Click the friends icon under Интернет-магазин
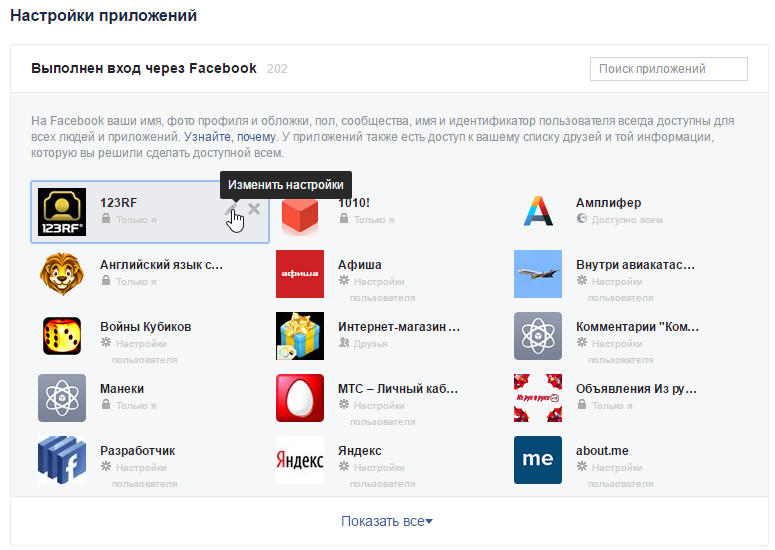This screenshot has height=550, width=775. click(344, 342)
